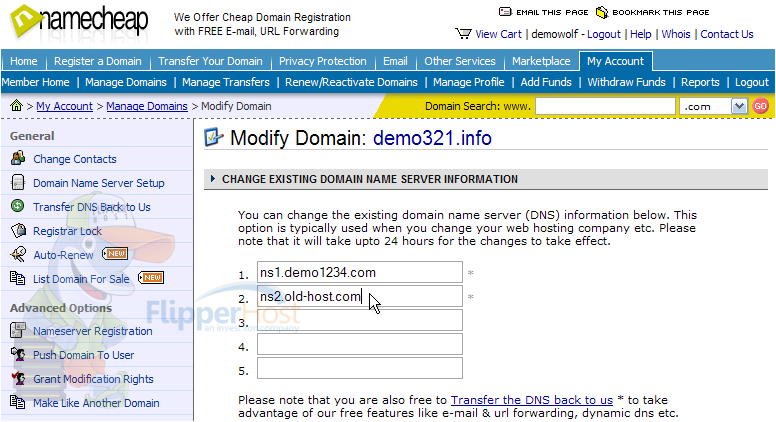776x422 pixels.
Task: Open Change Contacts sidebar link
Action: click(75, 159)
